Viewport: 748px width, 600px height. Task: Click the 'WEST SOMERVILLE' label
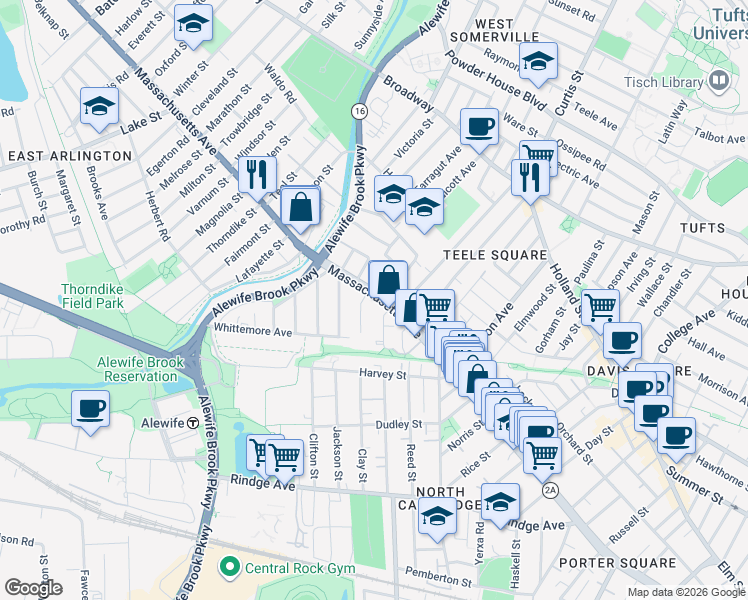495,31
